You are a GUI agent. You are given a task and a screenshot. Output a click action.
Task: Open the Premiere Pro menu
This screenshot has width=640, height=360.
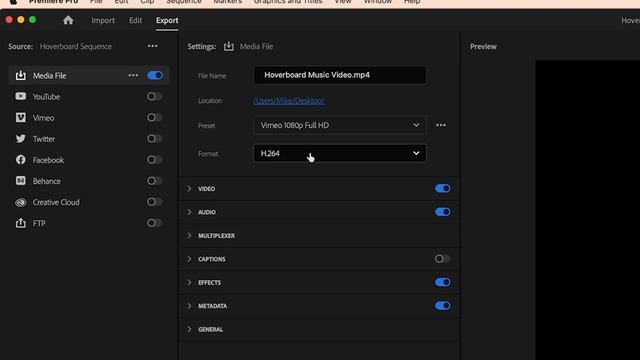coord(53,2)
